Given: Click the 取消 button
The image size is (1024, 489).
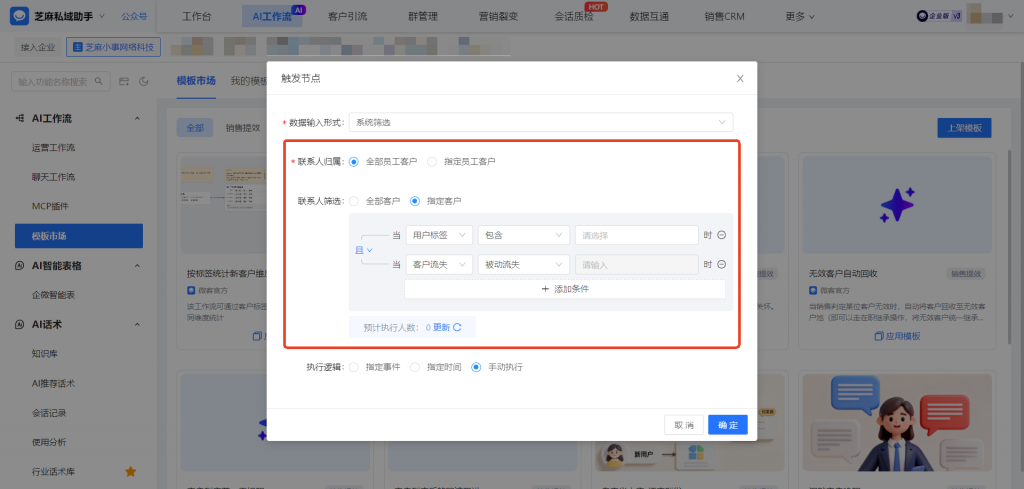Looking at the screenshot, I should (684, 425).
